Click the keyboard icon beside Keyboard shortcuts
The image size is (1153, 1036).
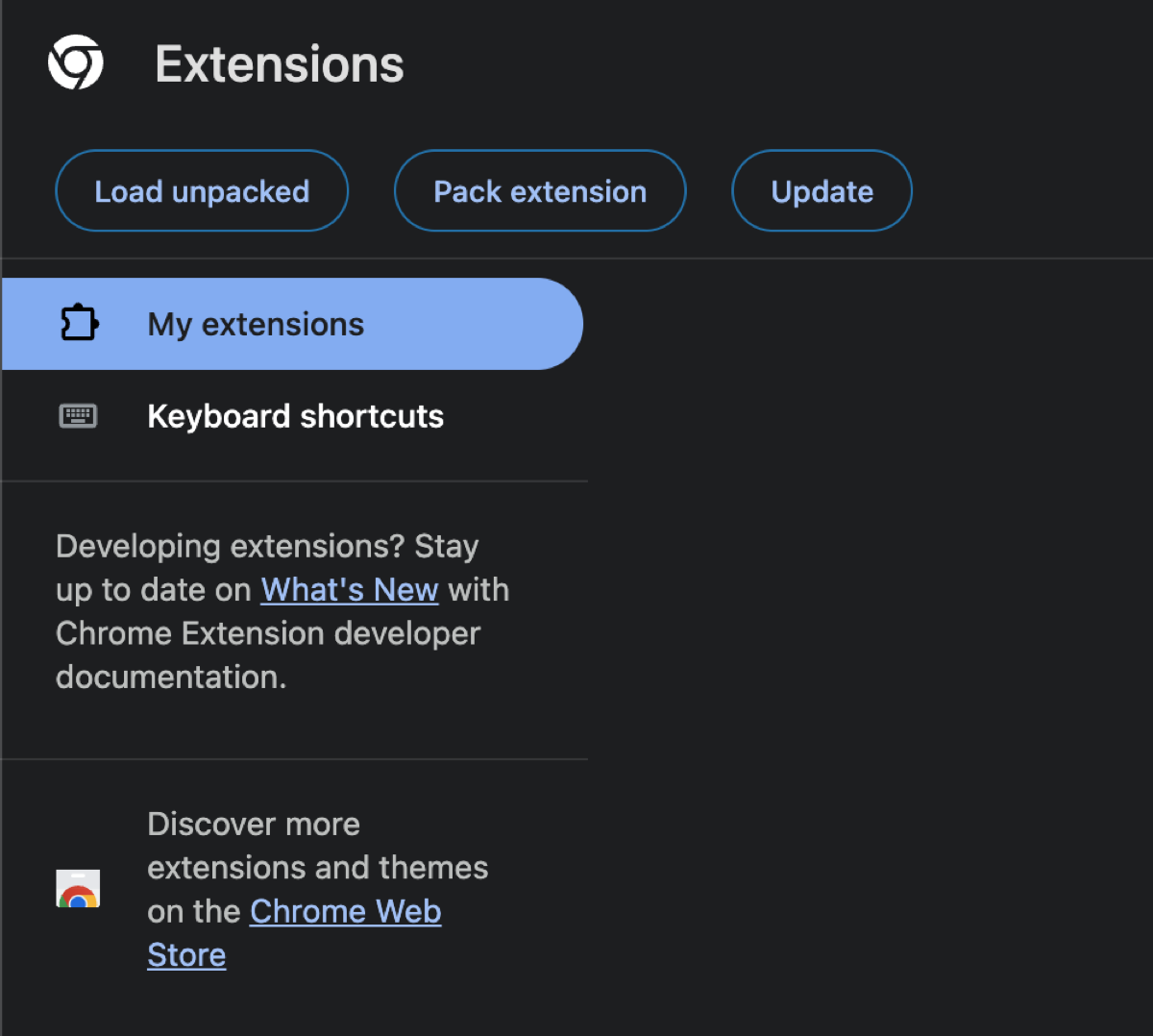(78, 416)
